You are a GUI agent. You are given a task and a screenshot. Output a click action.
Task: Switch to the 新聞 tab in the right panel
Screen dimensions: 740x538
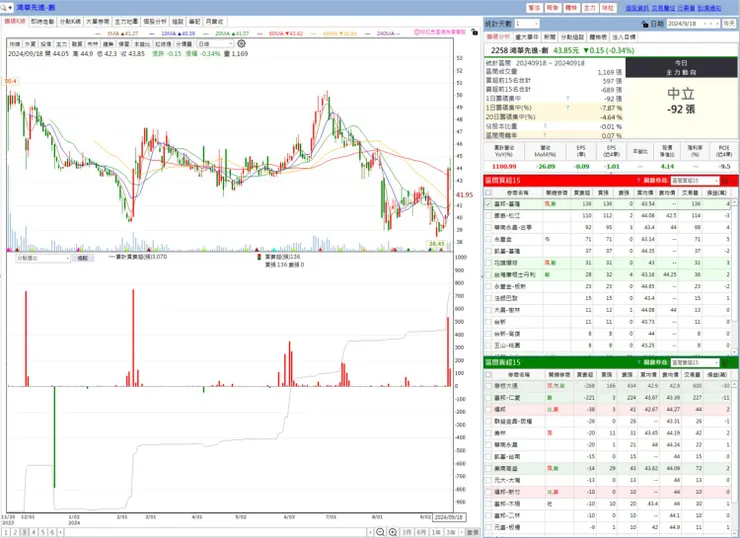(x=549, y=37)
